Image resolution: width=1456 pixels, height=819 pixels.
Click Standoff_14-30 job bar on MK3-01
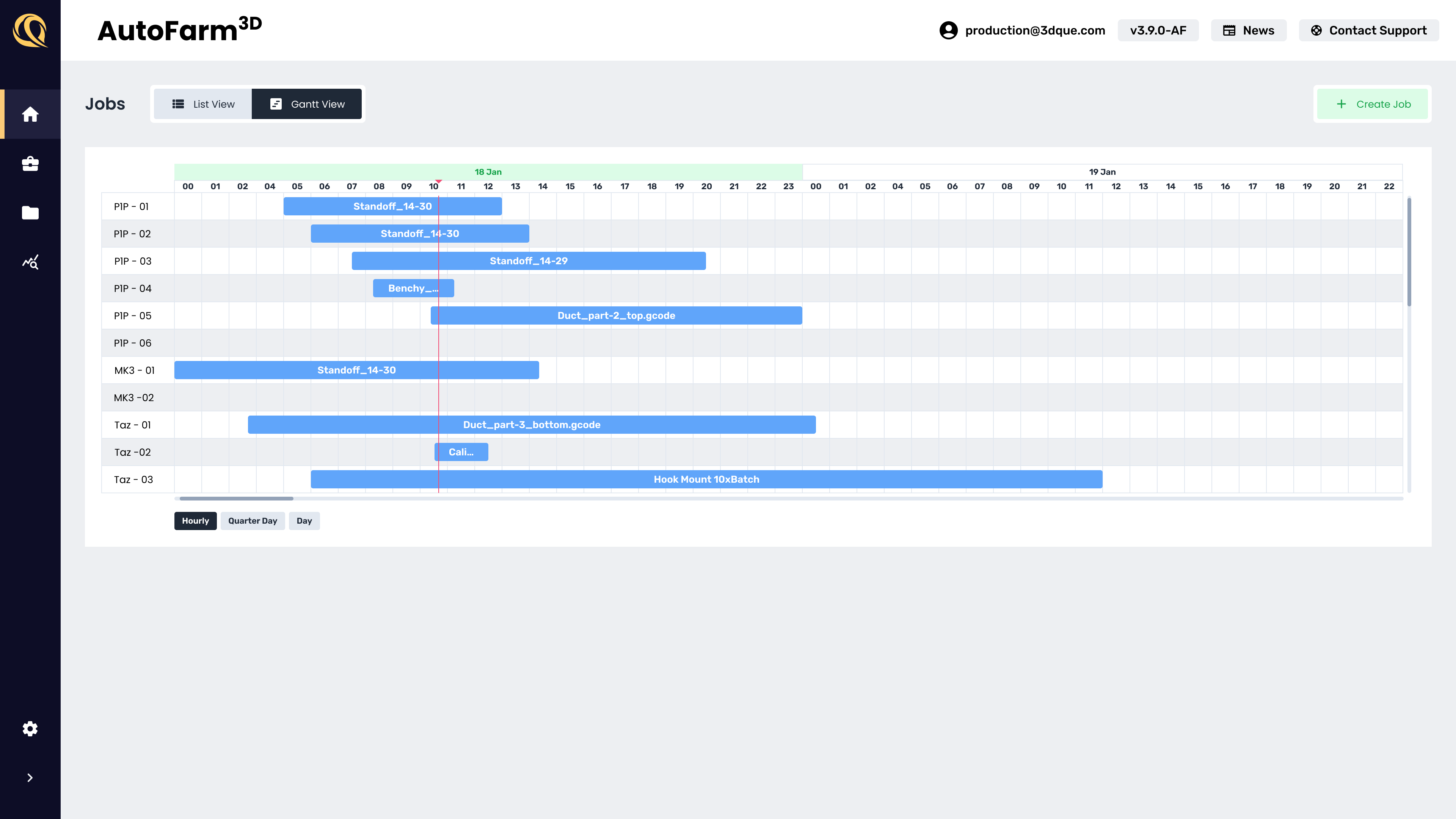point(356,370)
